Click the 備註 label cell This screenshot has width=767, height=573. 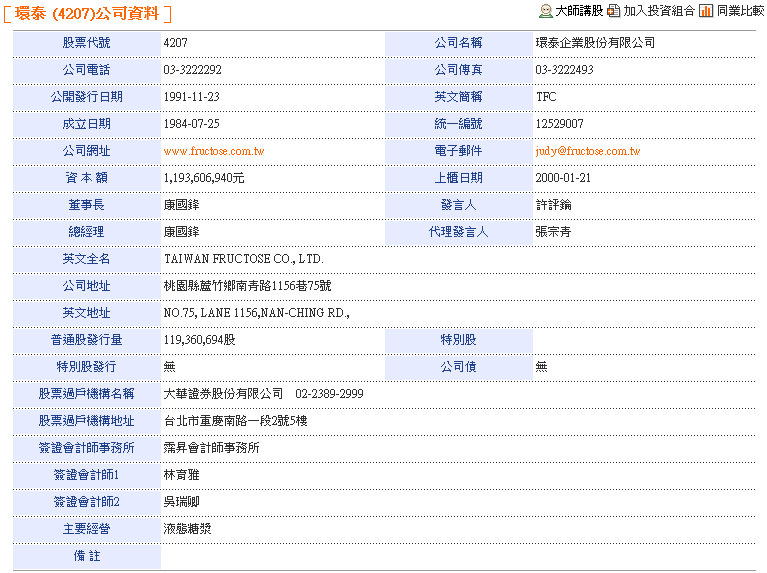tap(87, 556)
